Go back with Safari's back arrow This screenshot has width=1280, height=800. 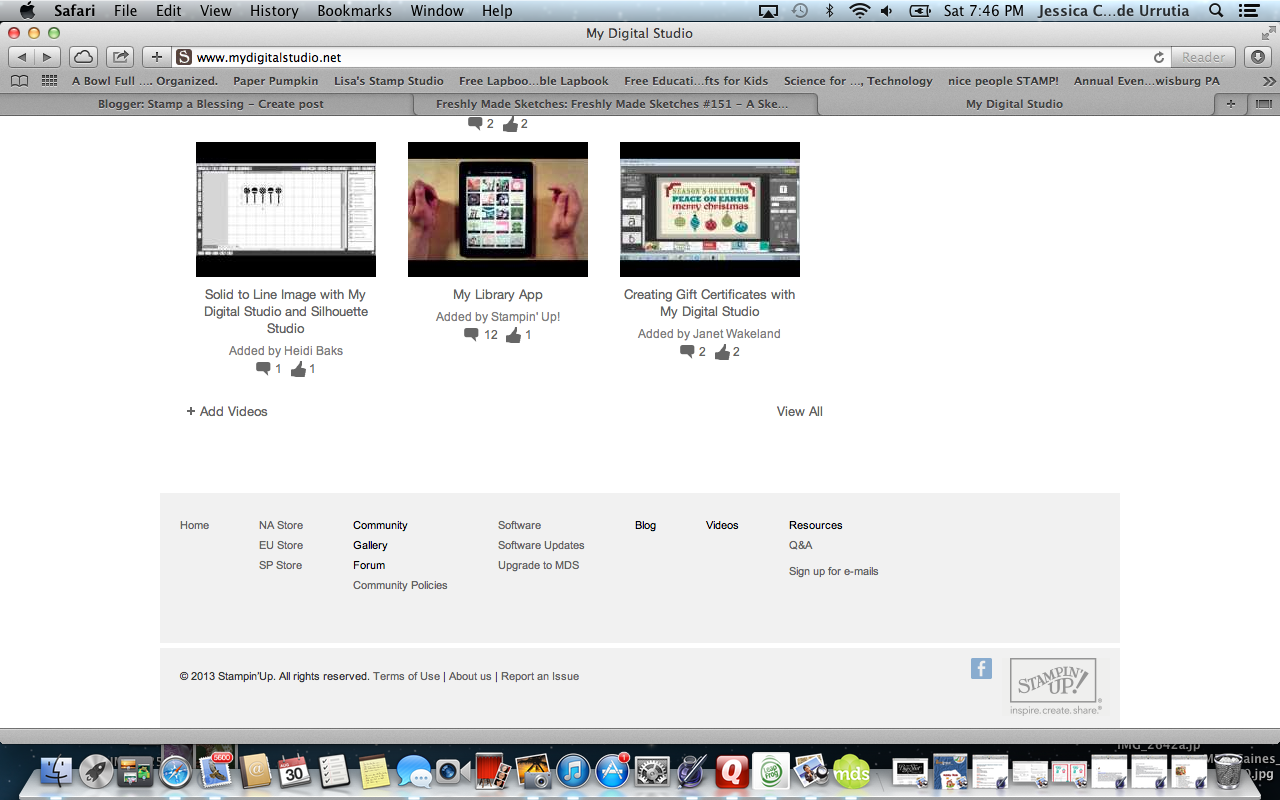(x=23, y=57)
